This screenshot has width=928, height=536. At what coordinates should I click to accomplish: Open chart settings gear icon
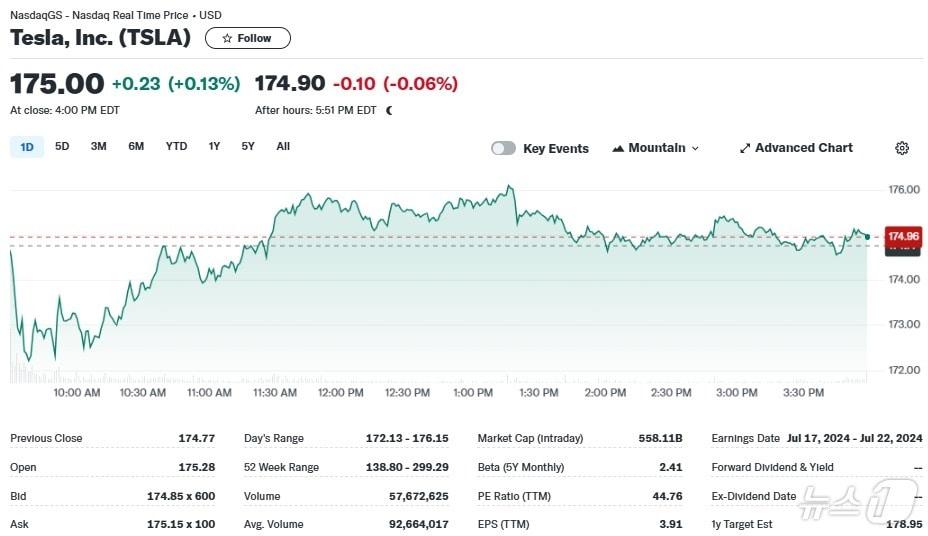[902, 148]
